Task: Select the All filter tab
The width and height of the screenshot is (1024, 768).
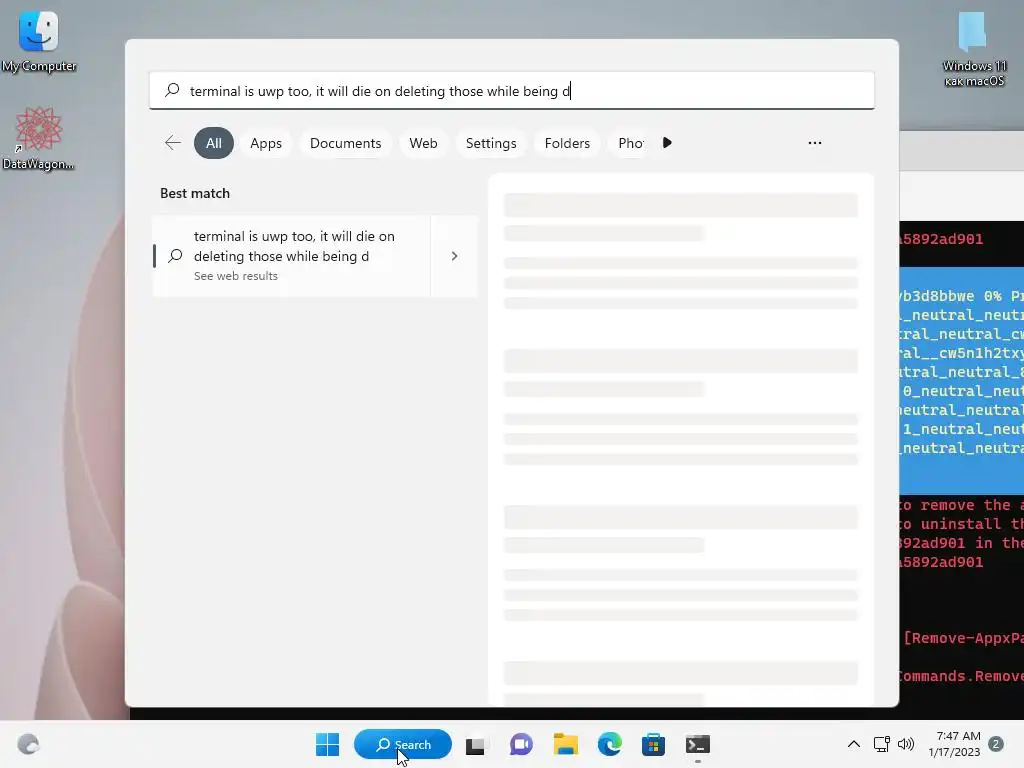Action: pos(214,143)
